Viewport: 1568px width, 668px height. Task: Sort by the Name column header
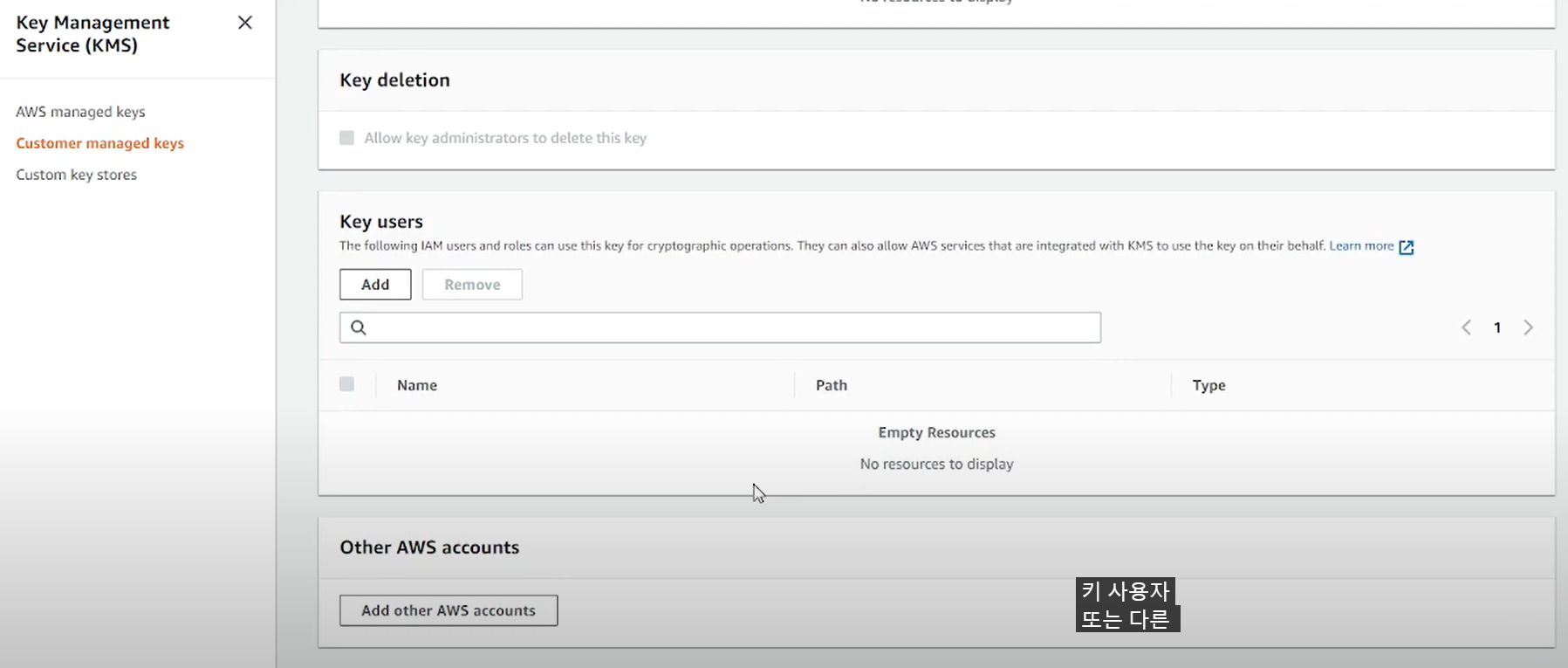pyautogui.click(x=417, y=385)
